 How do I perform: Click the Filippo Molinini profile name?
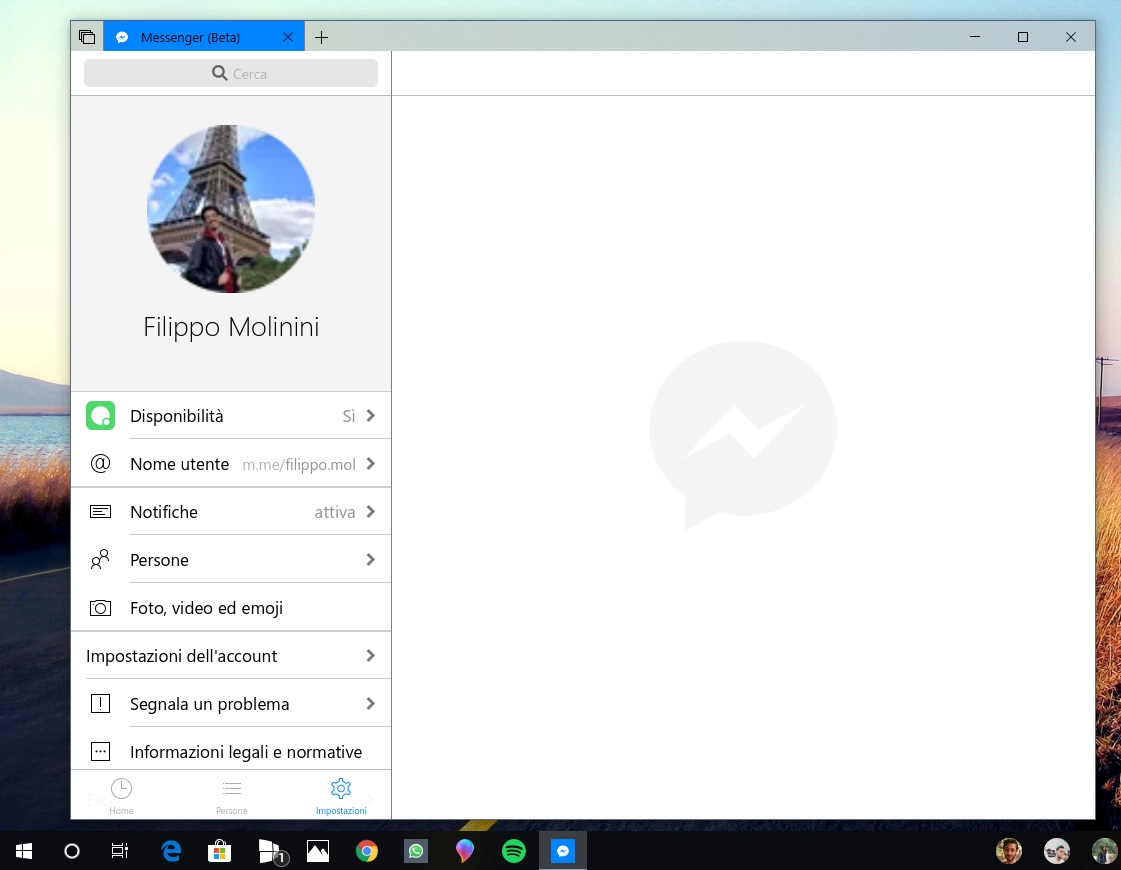(231, 327)
